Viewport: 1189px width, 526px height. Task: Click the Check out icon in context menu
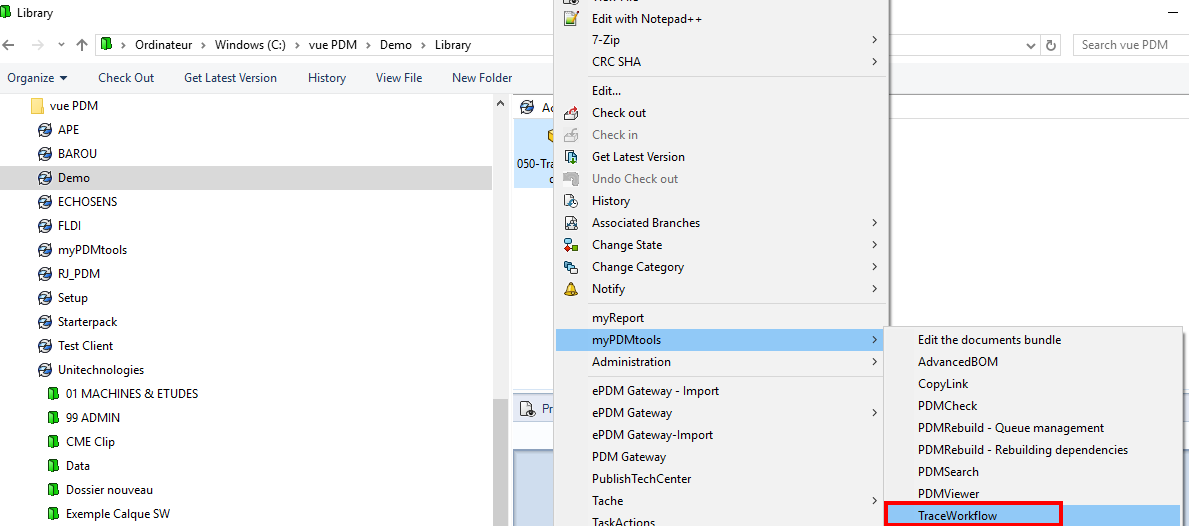(571, 113)
